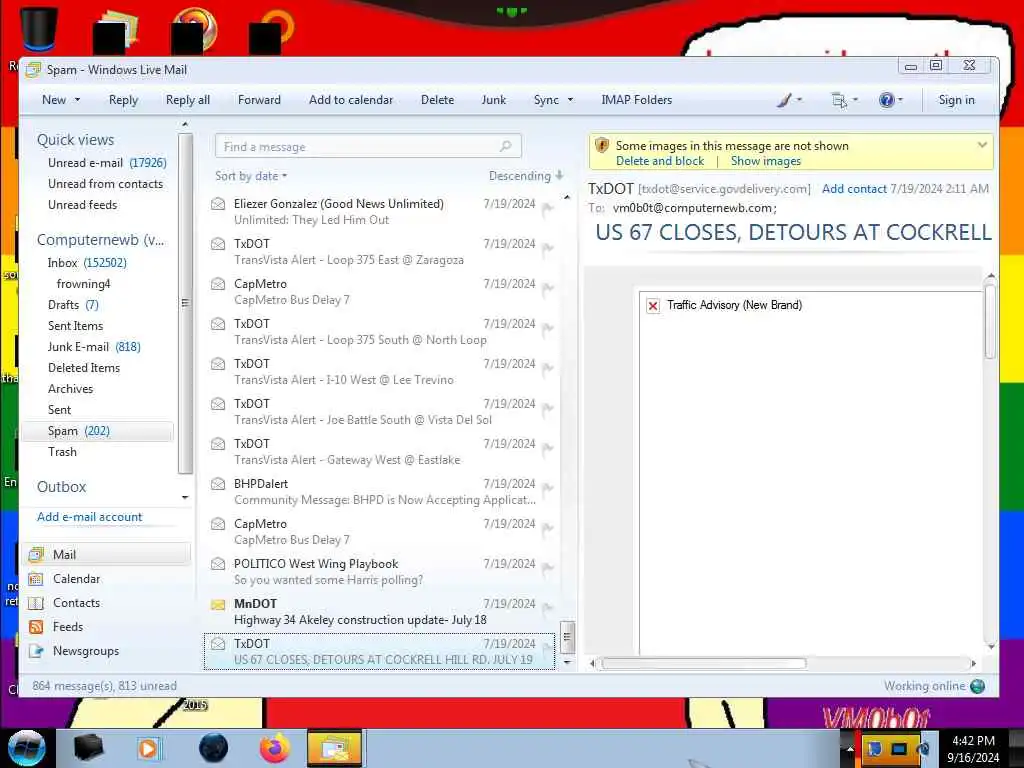The image size is (1024, 768).
Task: Toggle Descending sort order
Action: pyautogui.click(x=526, y=176)
